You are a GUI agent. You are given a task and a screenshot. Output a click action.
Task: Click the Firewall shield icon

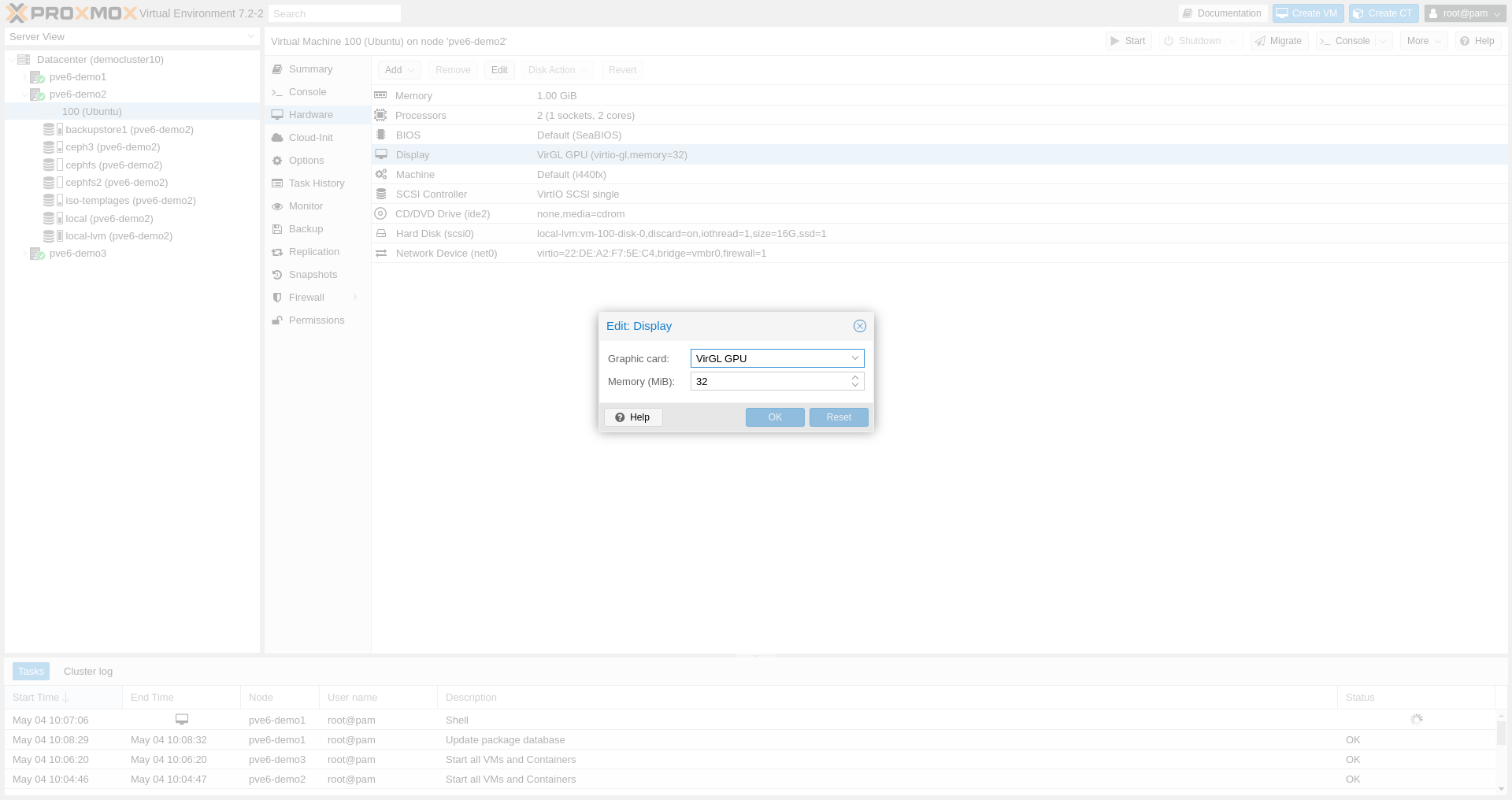click(276, 297)
